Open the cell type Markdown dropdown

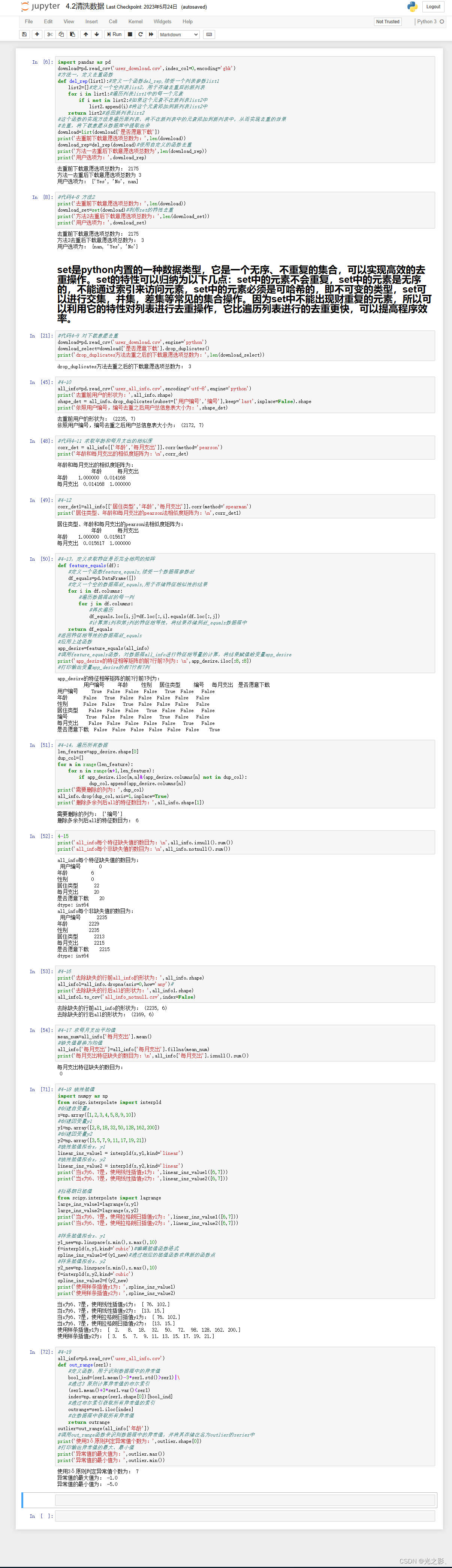point(179,35)
